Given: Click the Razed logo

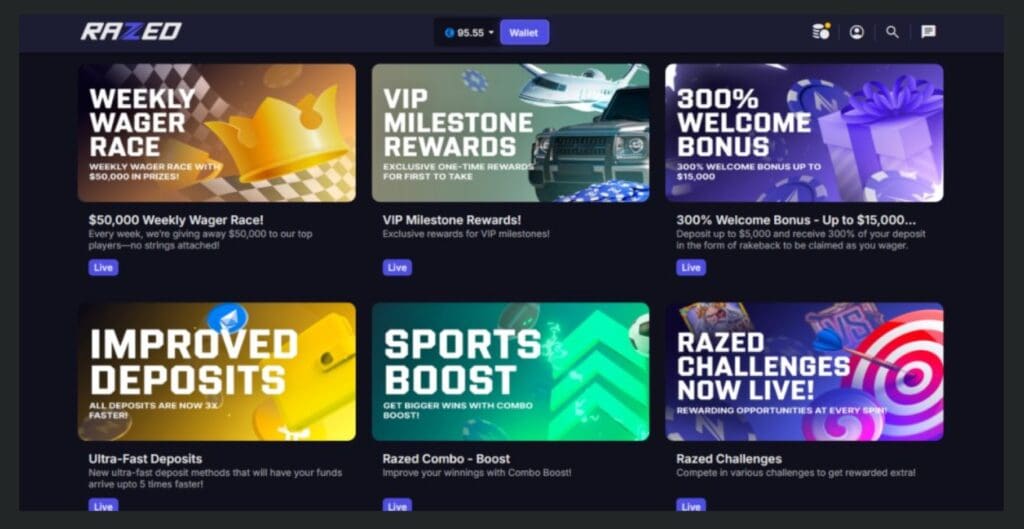Looking at the screenshot, I should coord(131,31).
